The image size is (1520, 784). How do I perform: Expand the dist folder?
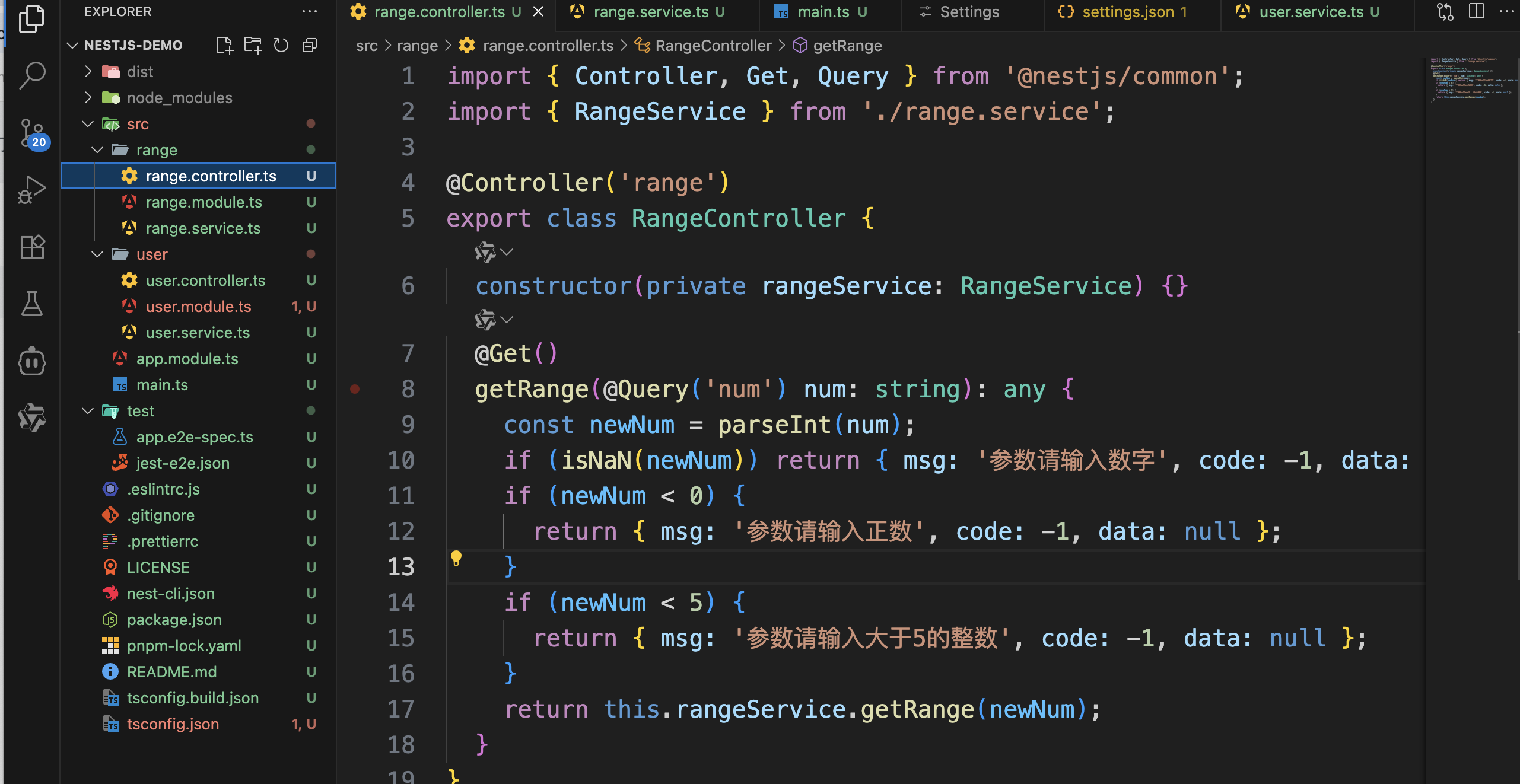(x=140, y=72)
